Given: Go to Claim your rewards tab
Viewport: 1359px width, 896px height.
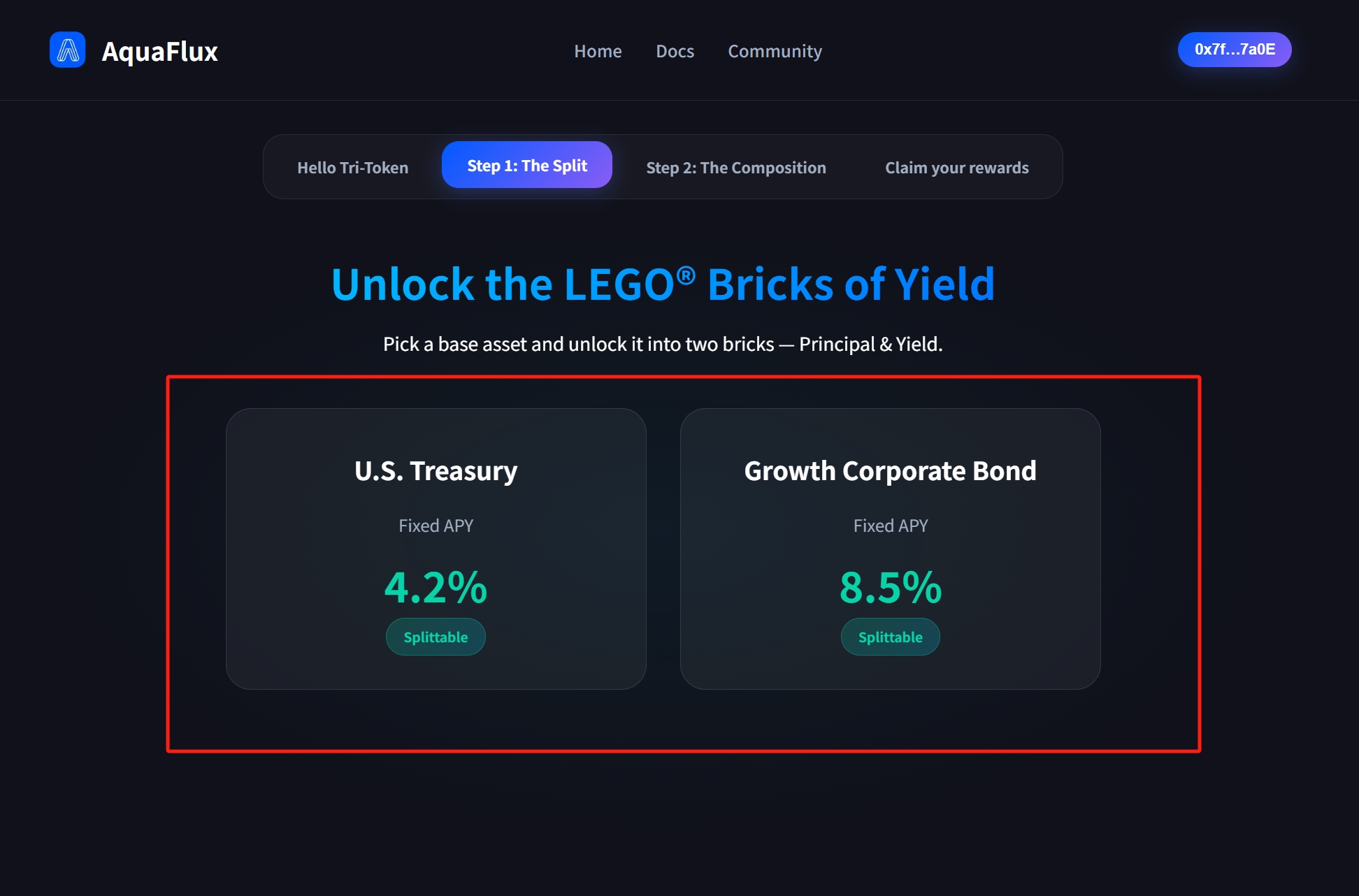Looking at the screenshot, I should pos(957,167).
